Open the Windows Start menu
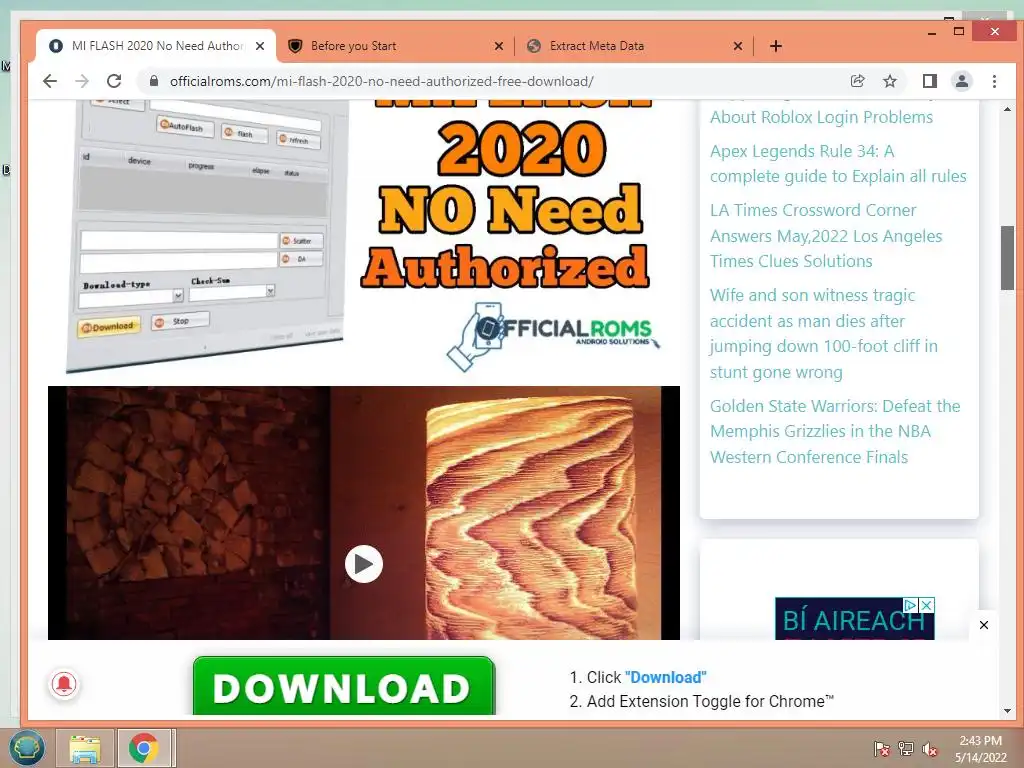 pos(26,747)
